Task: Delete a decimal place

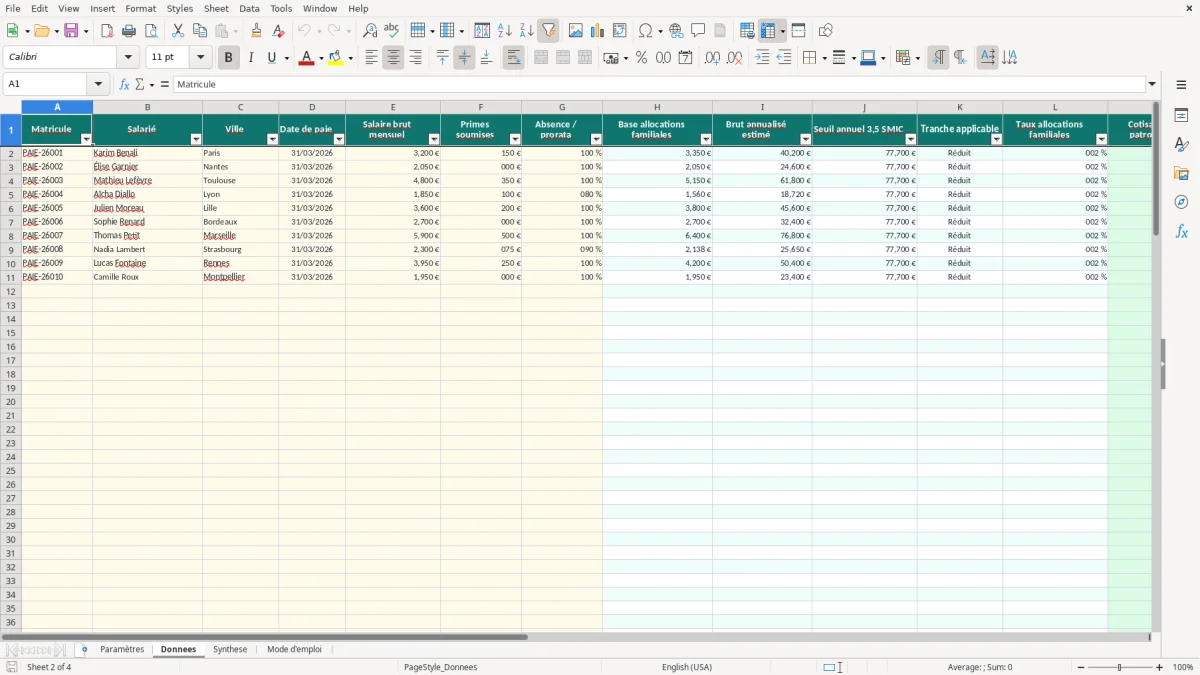Action: [734, 58]
